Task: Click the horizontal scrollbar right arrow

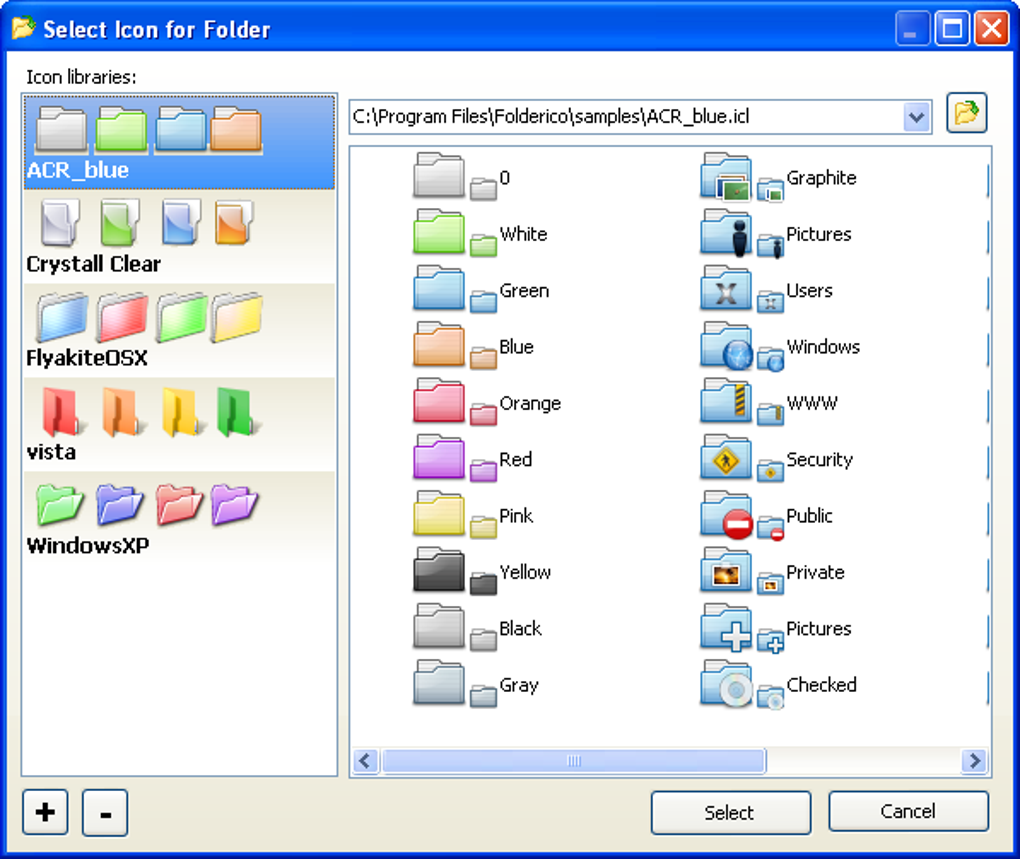Action: click(x=974, y=761)
